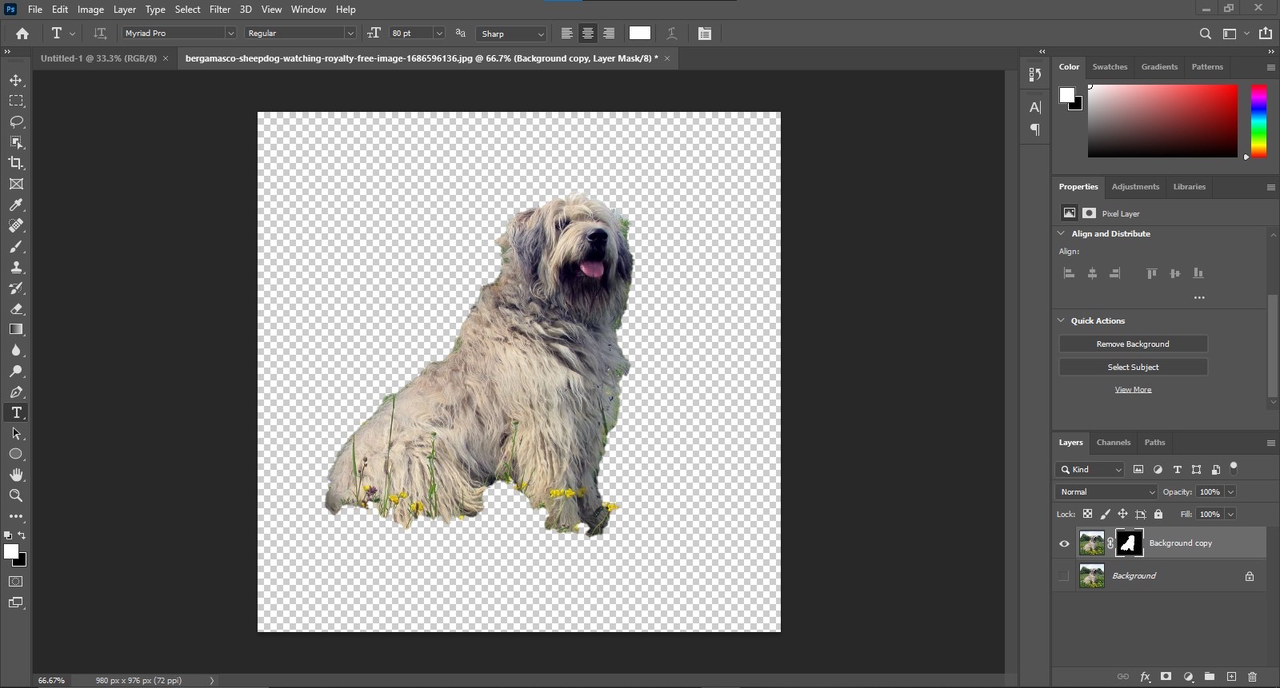Select the Dodge tool
Image resolution: width=1280 pixels, height=688 pixels.
(x=16, y=371)
